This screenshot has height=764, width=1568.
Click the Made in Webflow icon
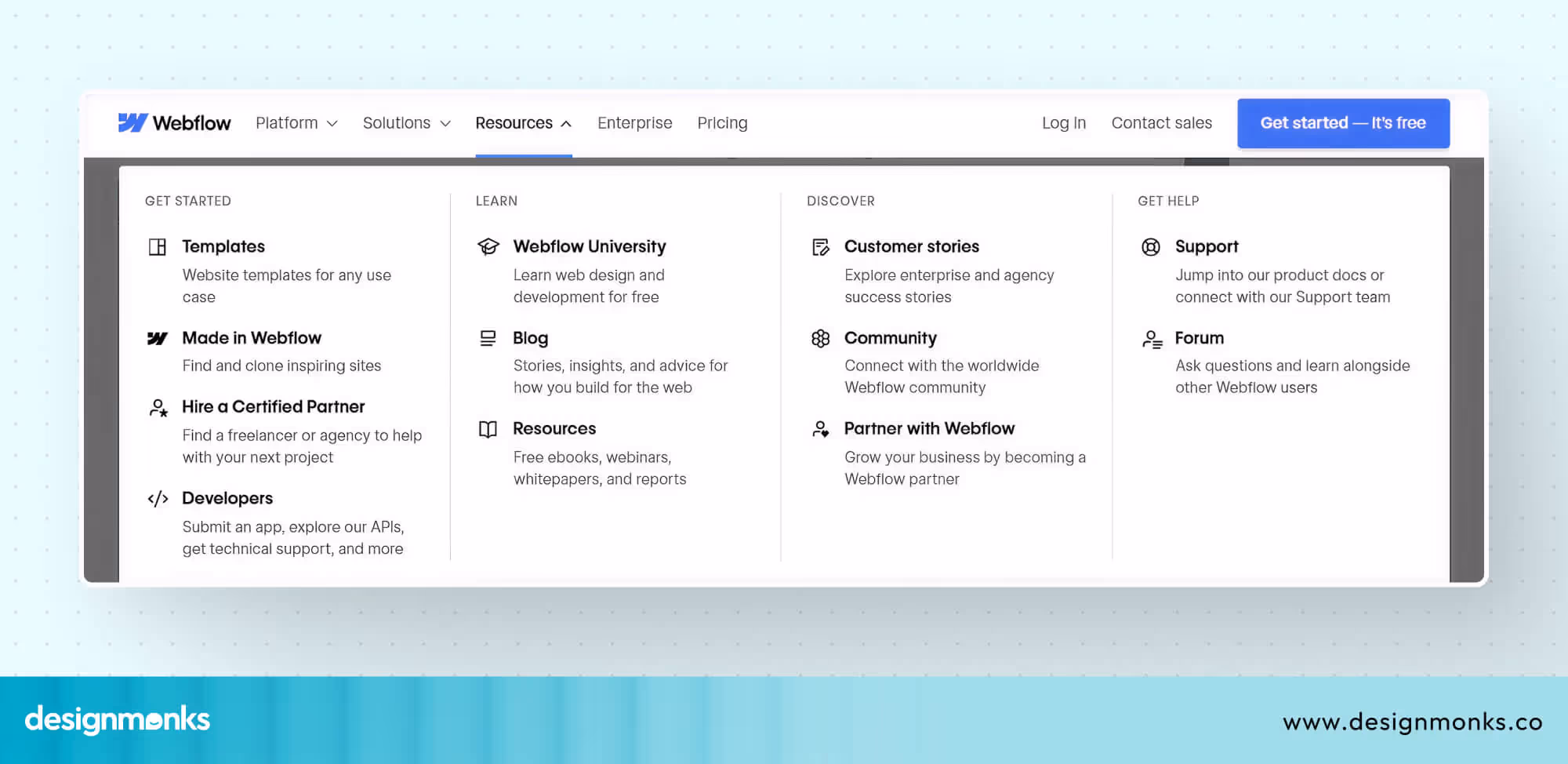pyautogui.click(x=158, y=338)
